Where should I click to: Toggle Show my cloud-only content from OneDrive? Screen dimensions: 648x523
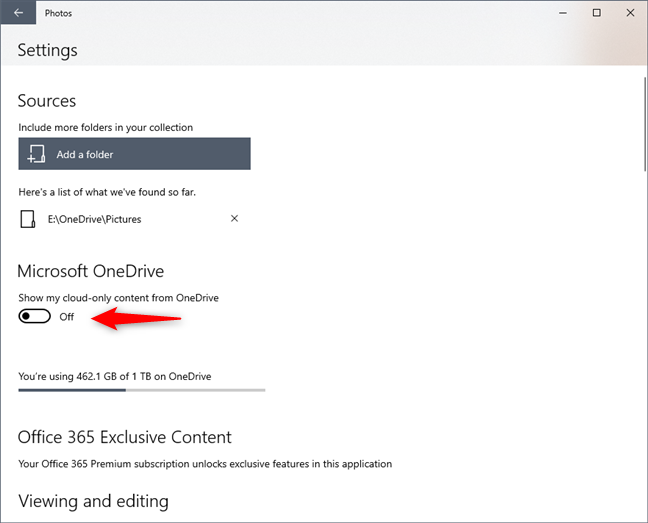click(x=35, y=316)
